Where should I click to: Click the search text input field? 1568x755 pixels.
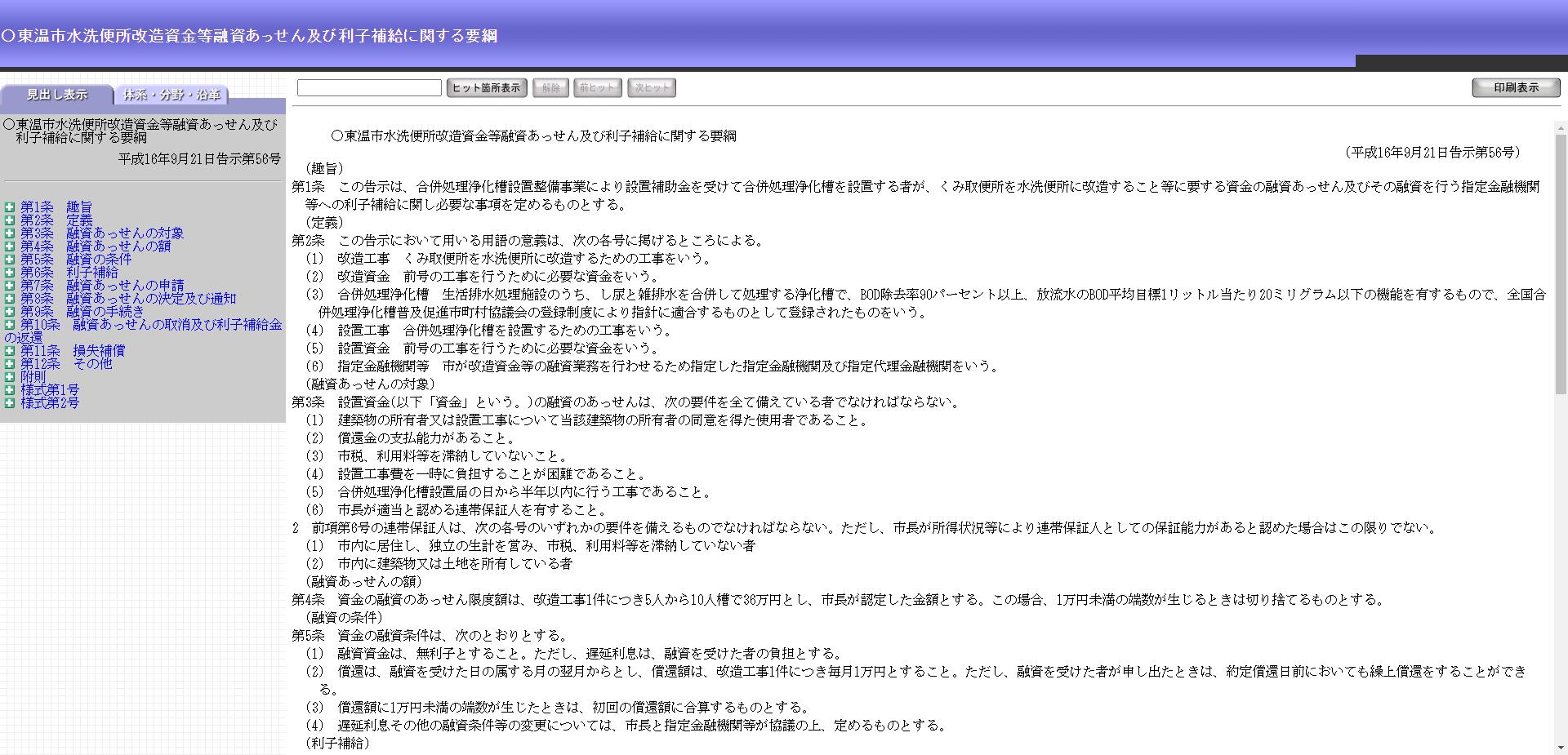tap(369, 88)
